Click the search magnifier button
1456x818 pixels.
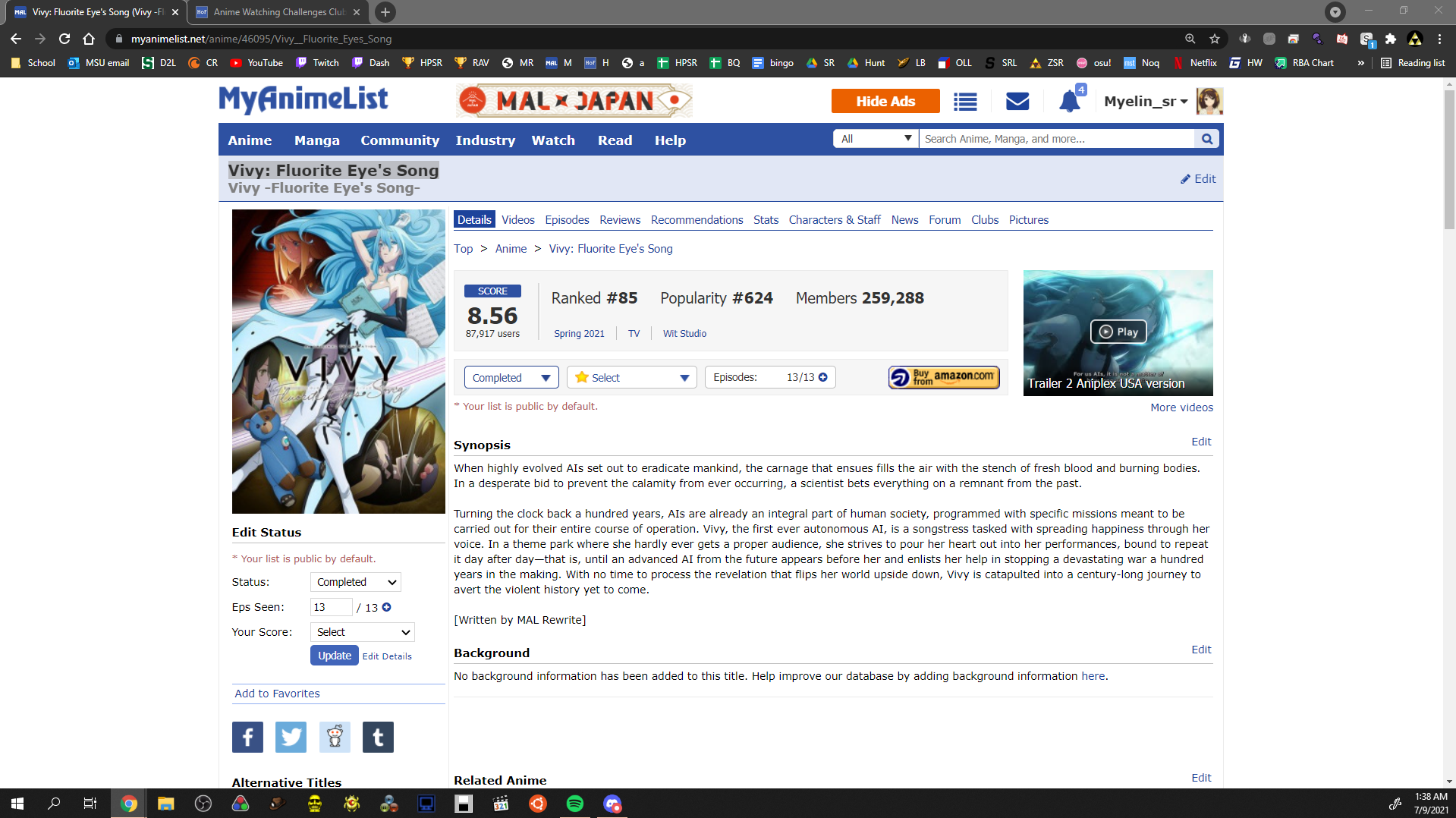click(1207, 139)
